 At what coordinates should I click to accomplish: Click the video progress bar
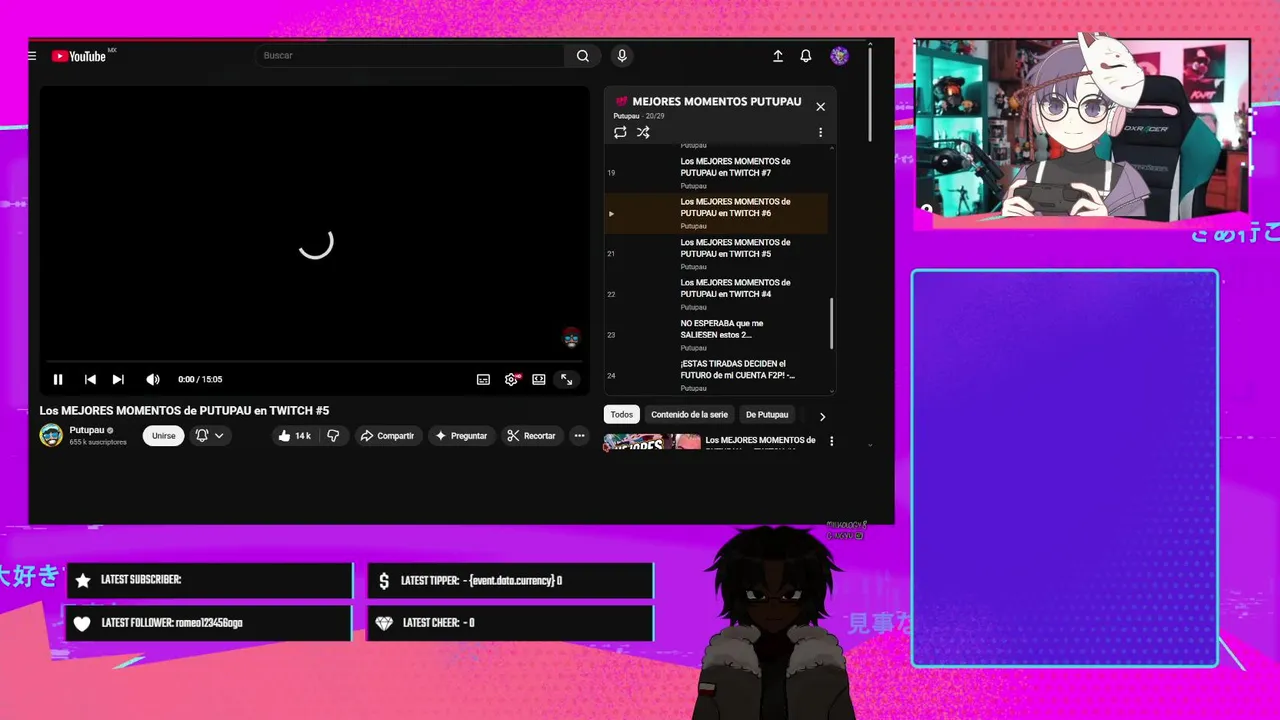(314, 361)
